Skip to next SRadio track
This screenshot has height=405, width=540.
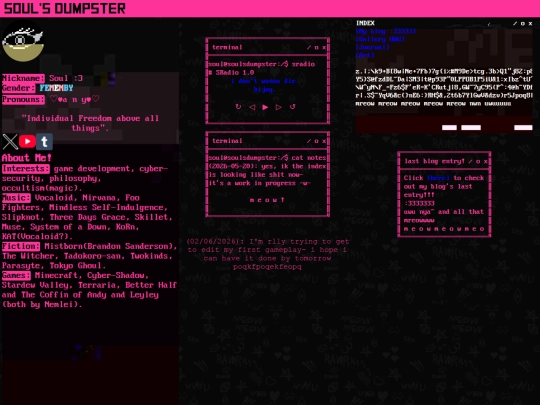(x=279, y=107)
